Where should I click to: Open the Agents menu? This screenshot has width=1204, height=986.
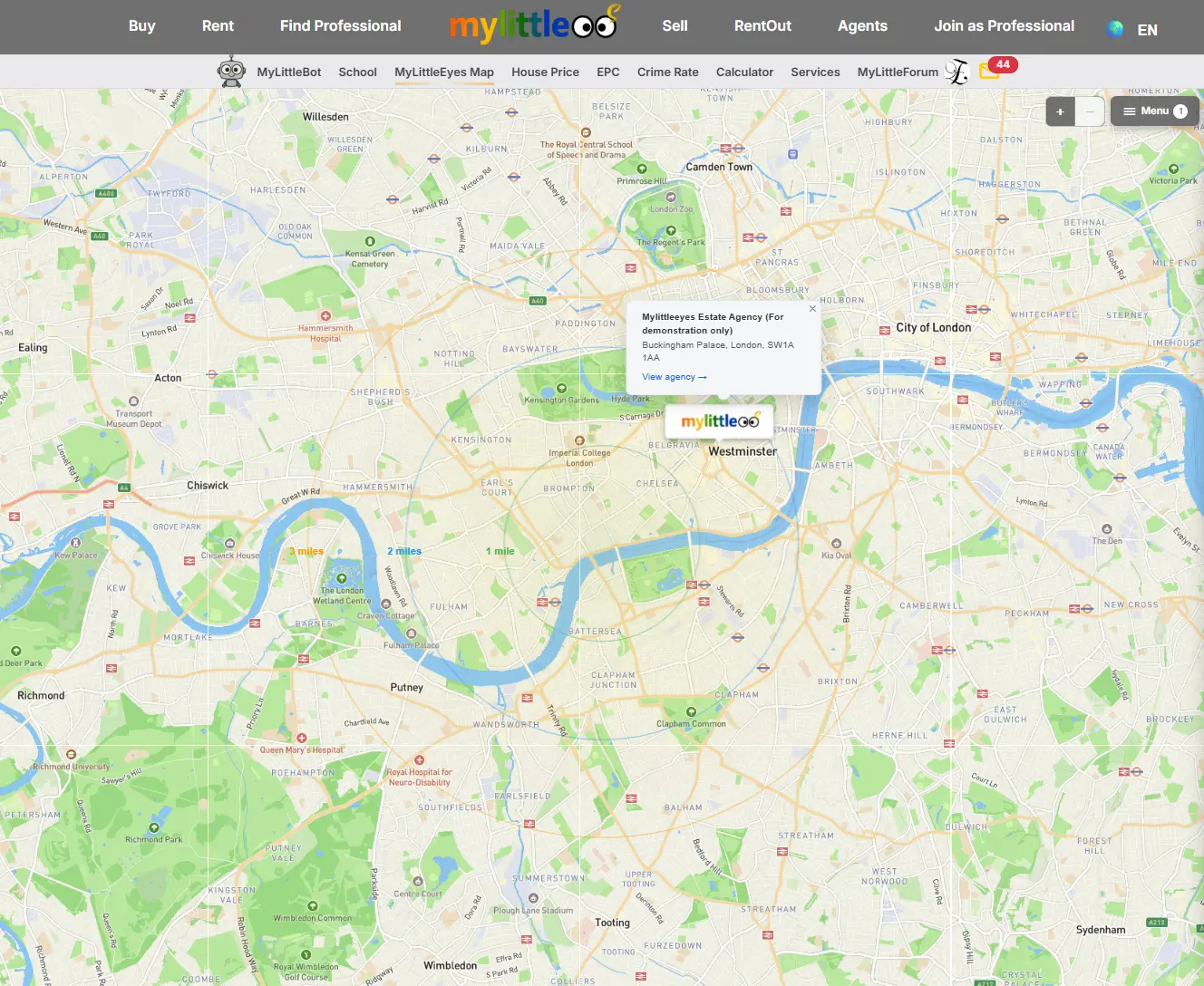[862, 26]
